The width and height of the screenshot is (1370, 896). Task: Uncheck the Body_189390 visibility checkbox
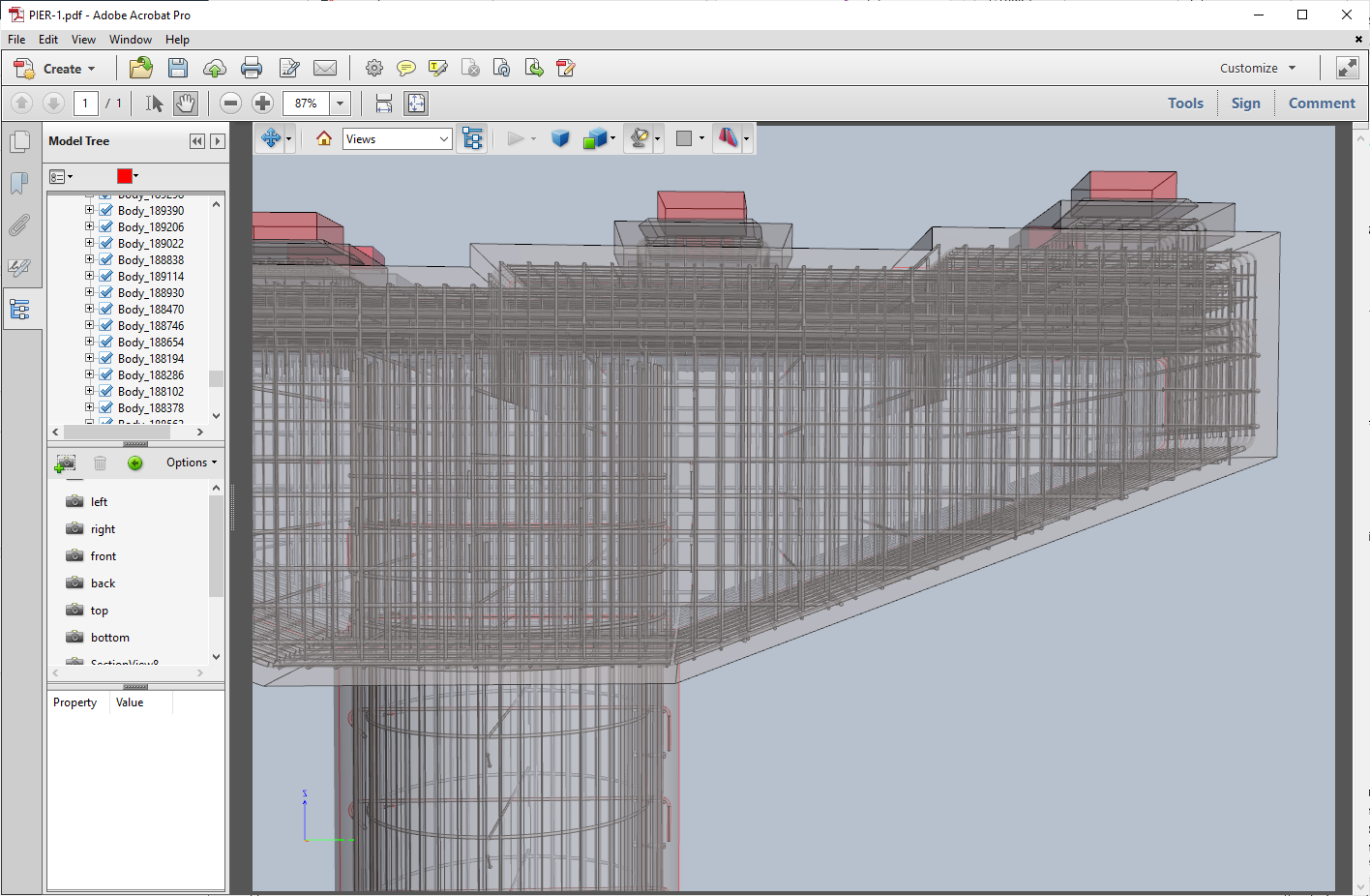pos(106,210)
